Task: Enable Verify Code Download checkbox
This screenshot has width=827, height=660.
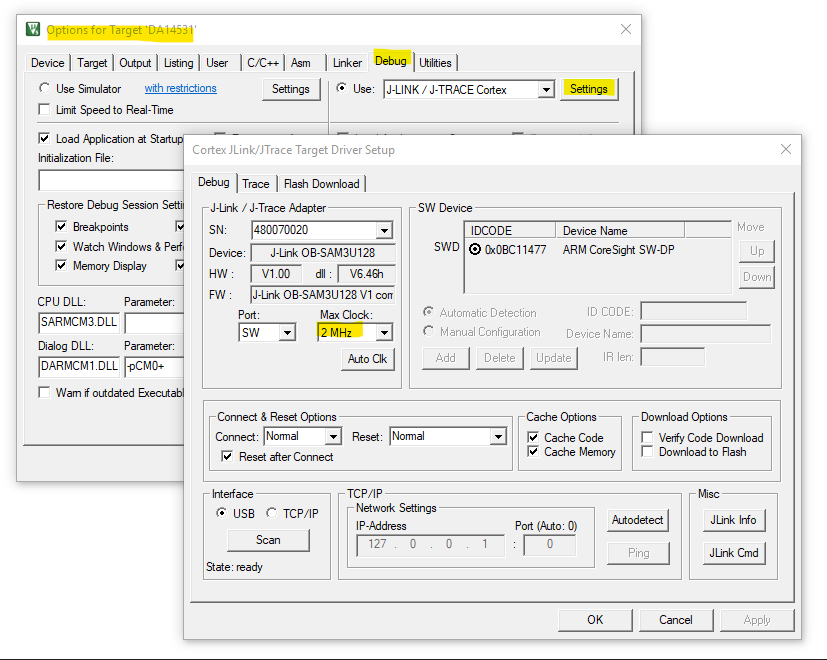Action: [x=647, y=437]
